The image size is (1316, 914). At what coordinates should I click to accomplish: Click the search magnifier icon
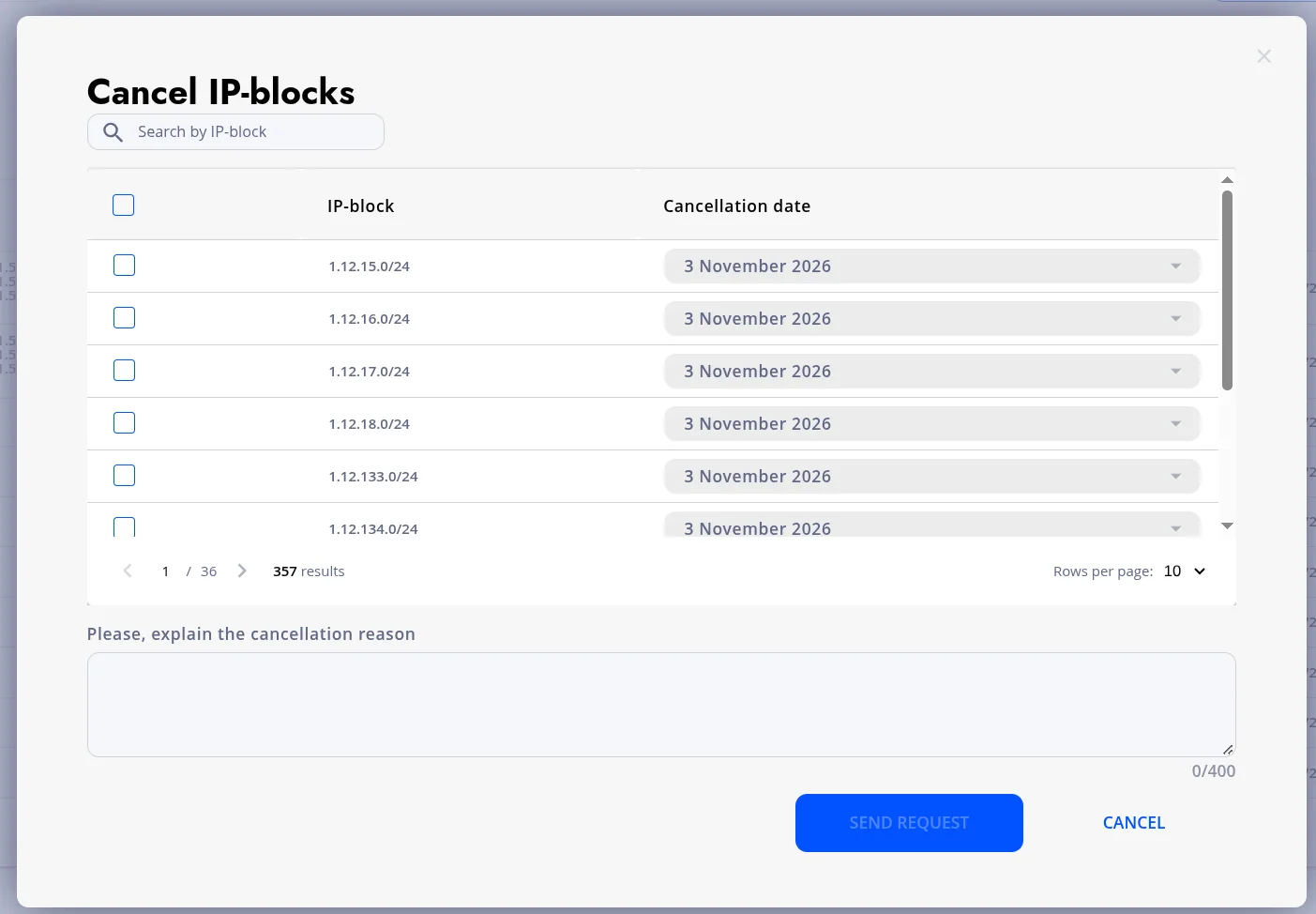[113, 132]
